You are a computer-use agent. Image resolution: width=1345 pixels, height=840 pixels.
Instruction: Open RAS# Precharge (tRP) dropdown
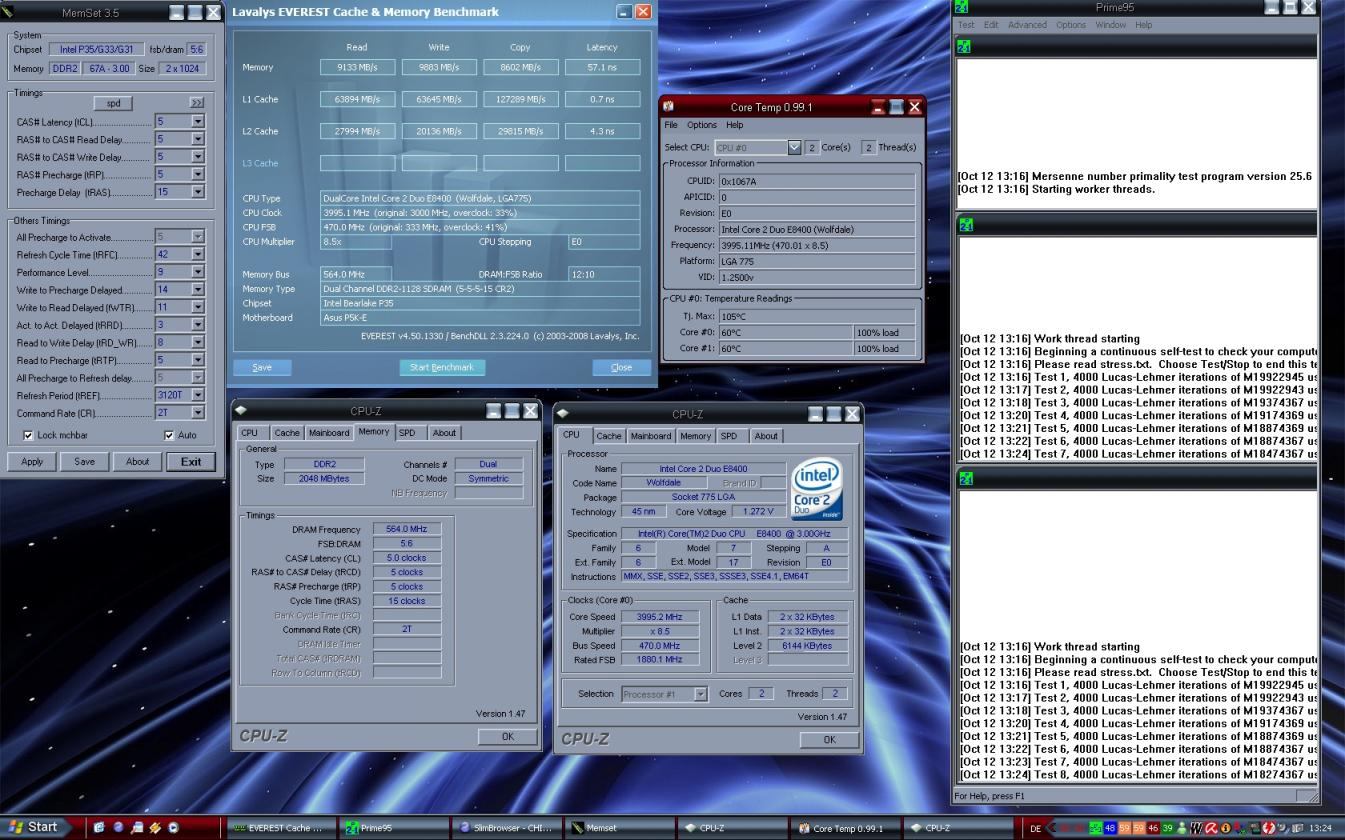tap(197, 174)
